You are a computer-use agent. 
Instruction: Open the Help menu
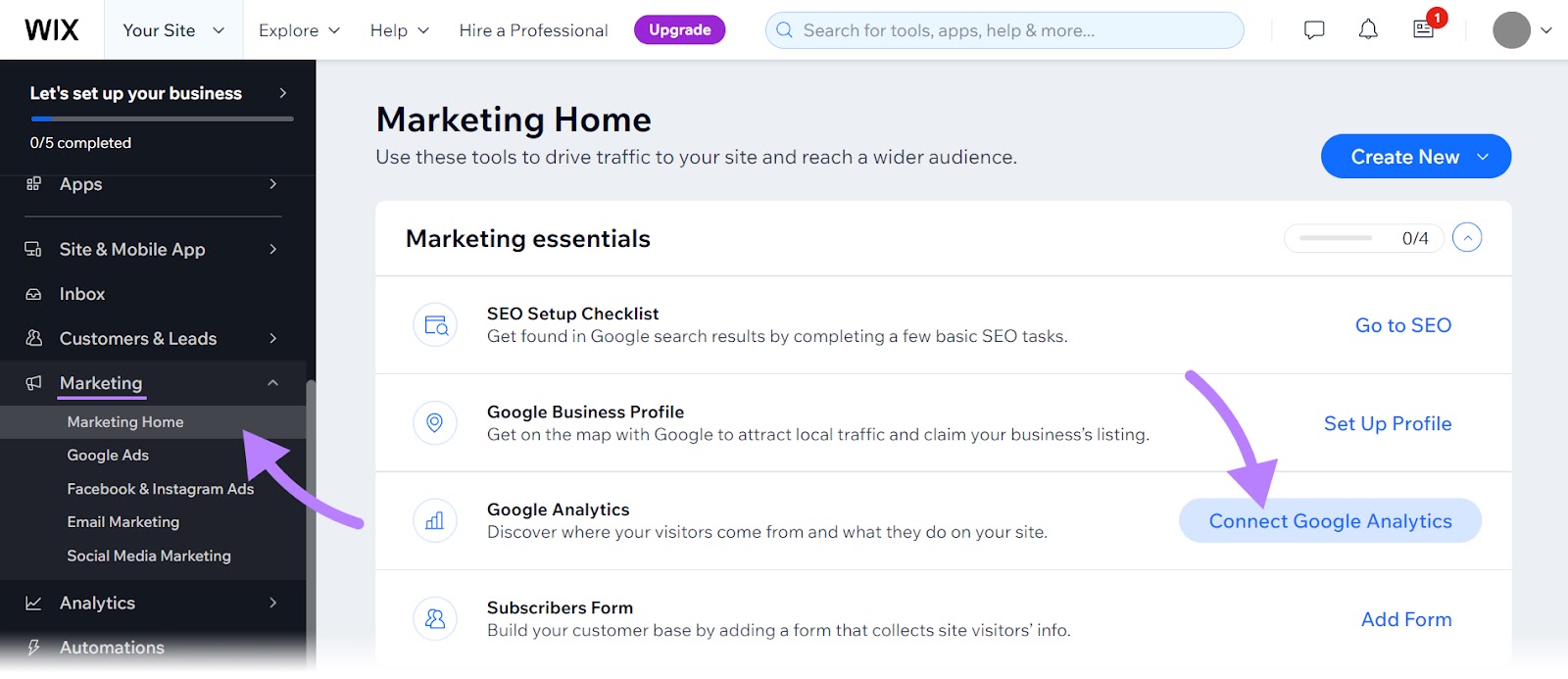397,29
